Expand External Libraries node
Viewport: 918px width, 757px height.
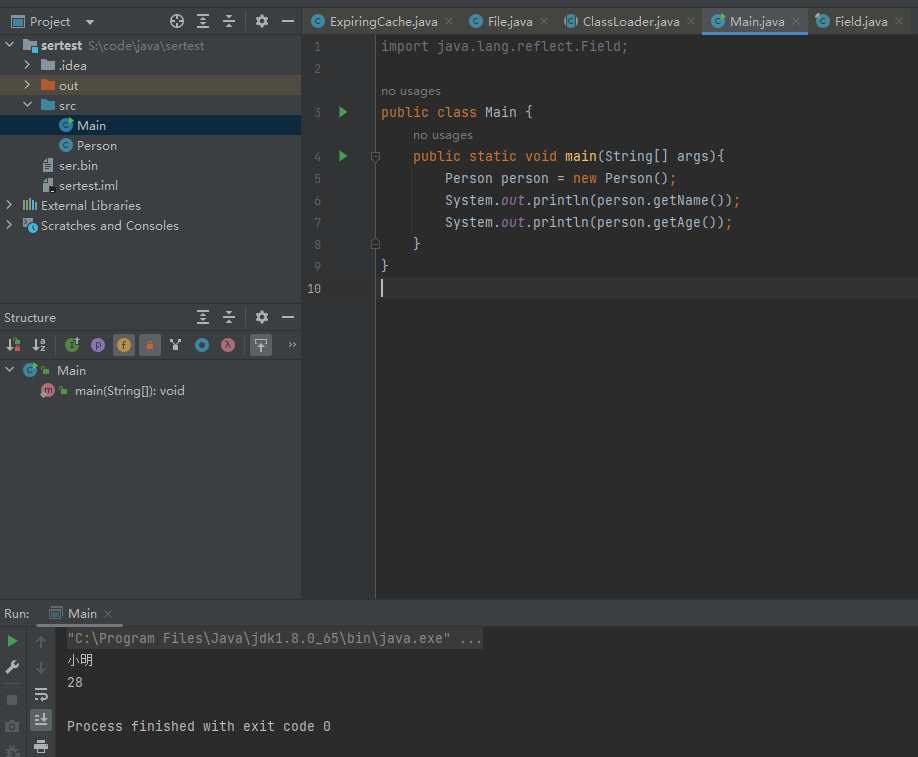[x=9, y=205]
